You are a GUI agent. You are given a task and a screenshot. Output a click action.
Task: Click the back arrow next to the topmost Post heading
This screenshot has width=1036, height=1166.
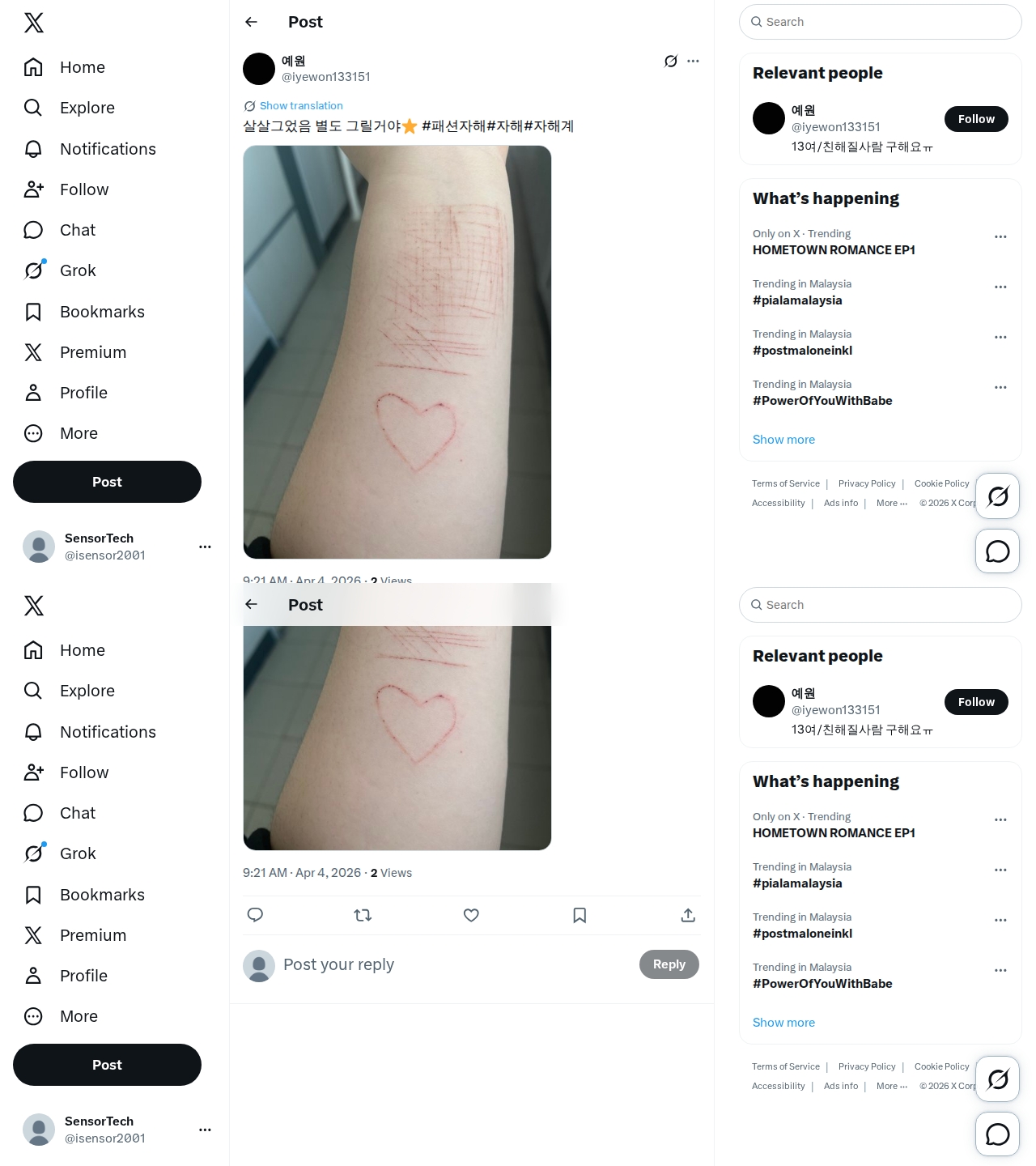[x=252, y=22]
